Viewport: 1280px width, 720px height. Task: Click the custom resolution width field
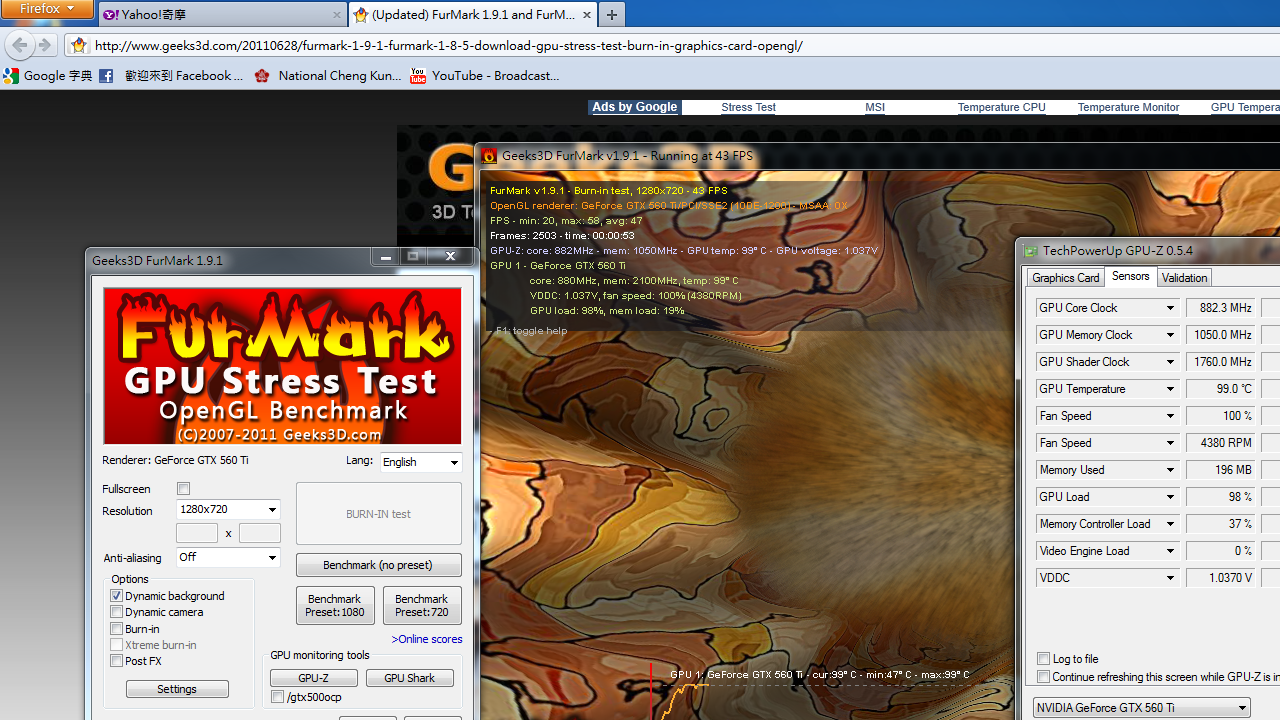click(x=197, y=533)
